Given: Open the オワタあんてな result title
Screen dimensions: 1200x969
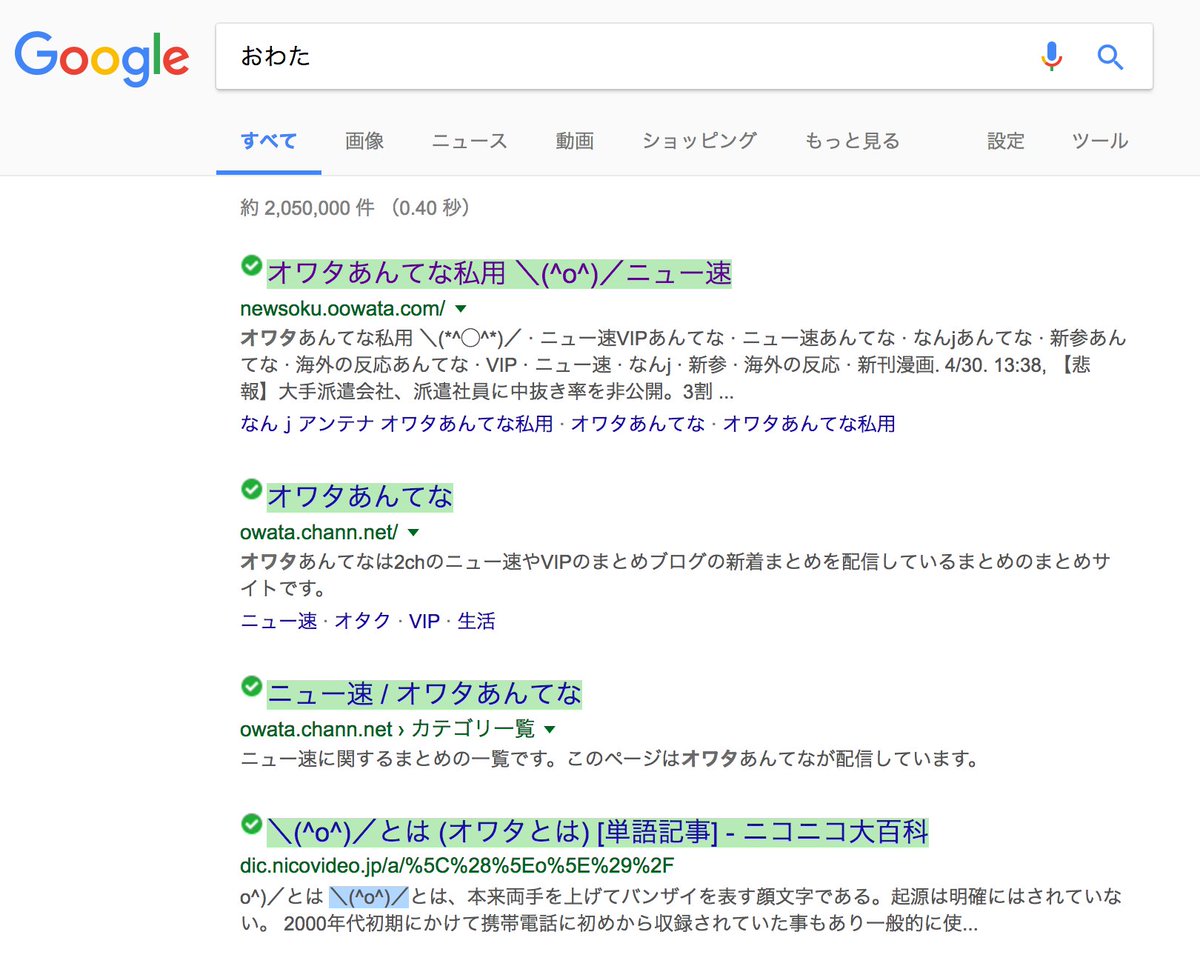Looking at the screenshot, I should 360,496.
